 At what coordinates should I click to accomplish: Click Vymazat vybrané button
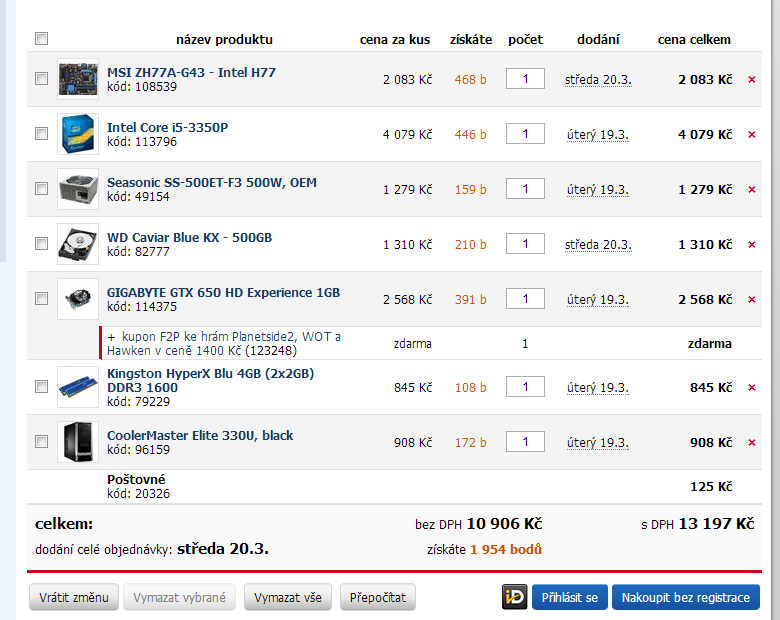[179, 597]
